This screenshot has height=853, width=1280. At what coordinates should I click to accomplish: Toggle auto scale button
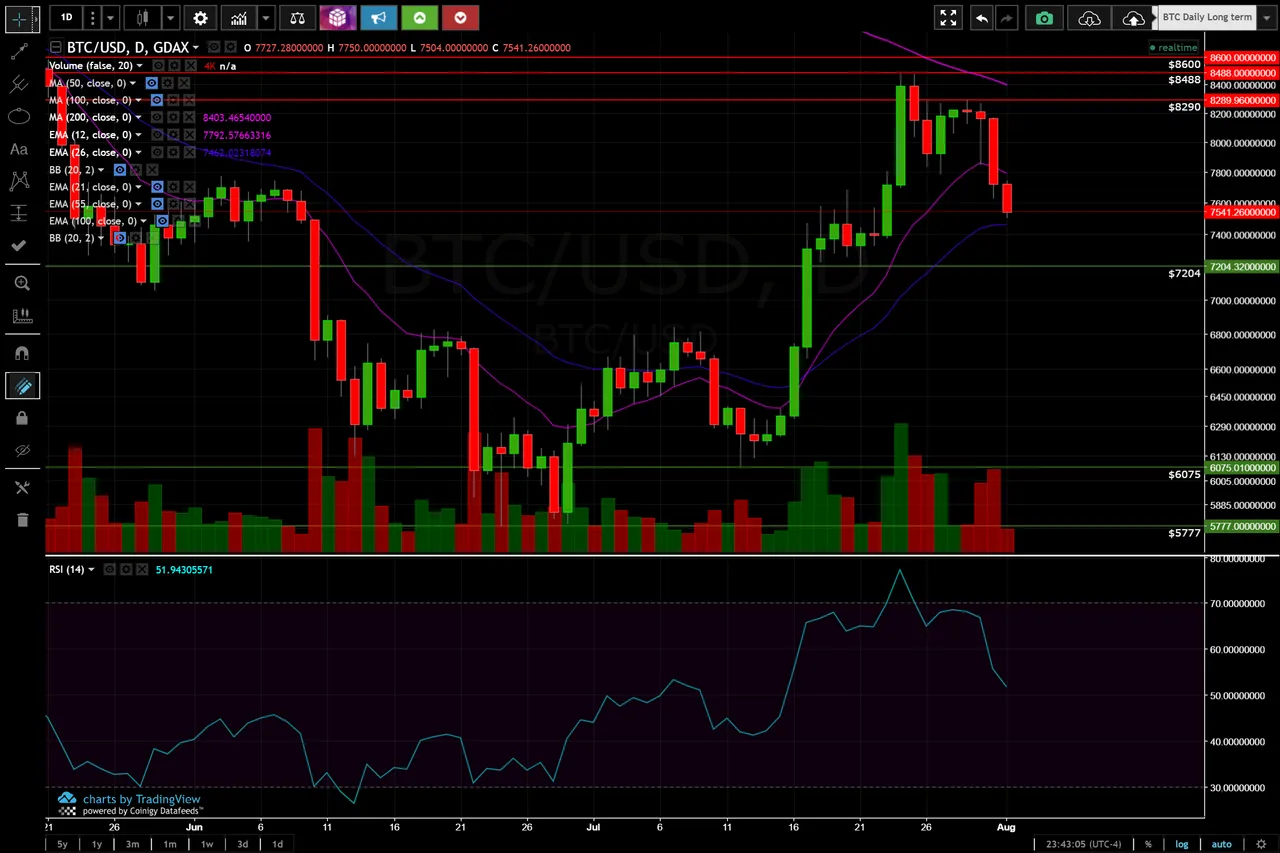click(1222, 844)
